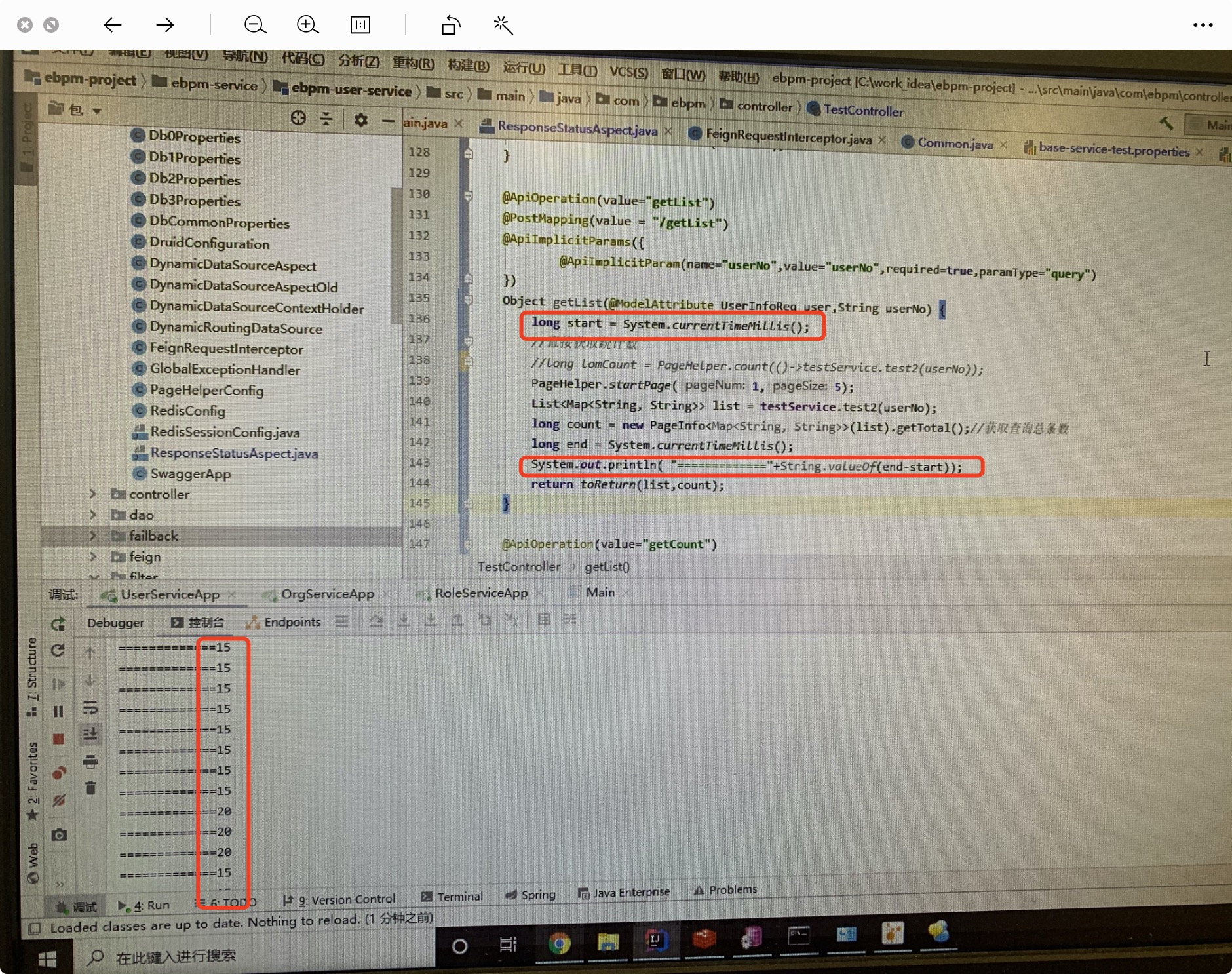Switch to FeignRequestInterceptor.java tab
The image size is (1232, 974).
click(x=788, y=138)
